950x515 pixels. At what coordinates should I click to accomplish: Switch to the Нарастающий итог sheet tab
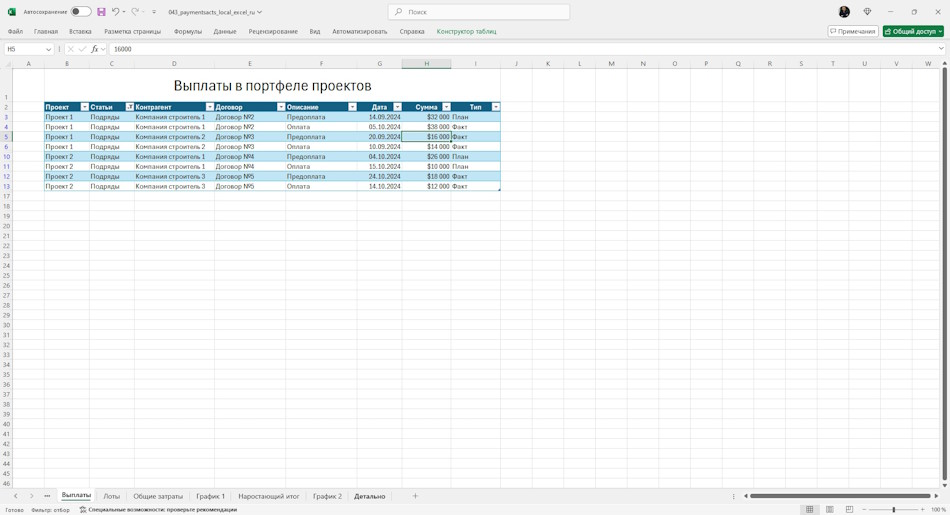[269, 496]
